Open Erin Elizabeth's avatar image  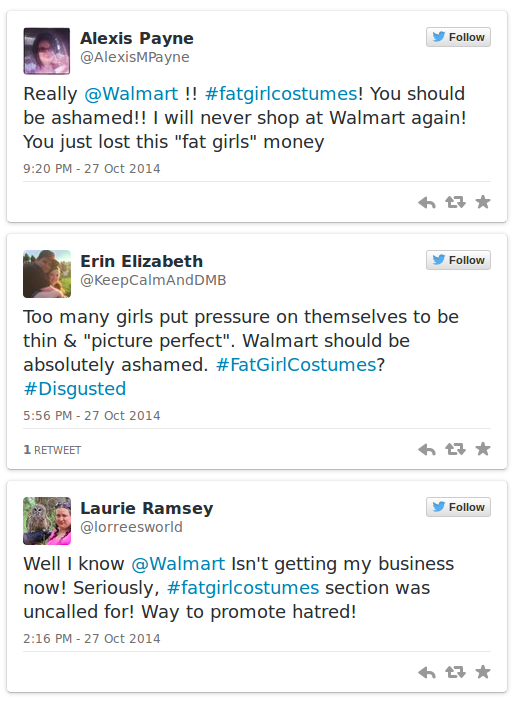pos(47,274)
